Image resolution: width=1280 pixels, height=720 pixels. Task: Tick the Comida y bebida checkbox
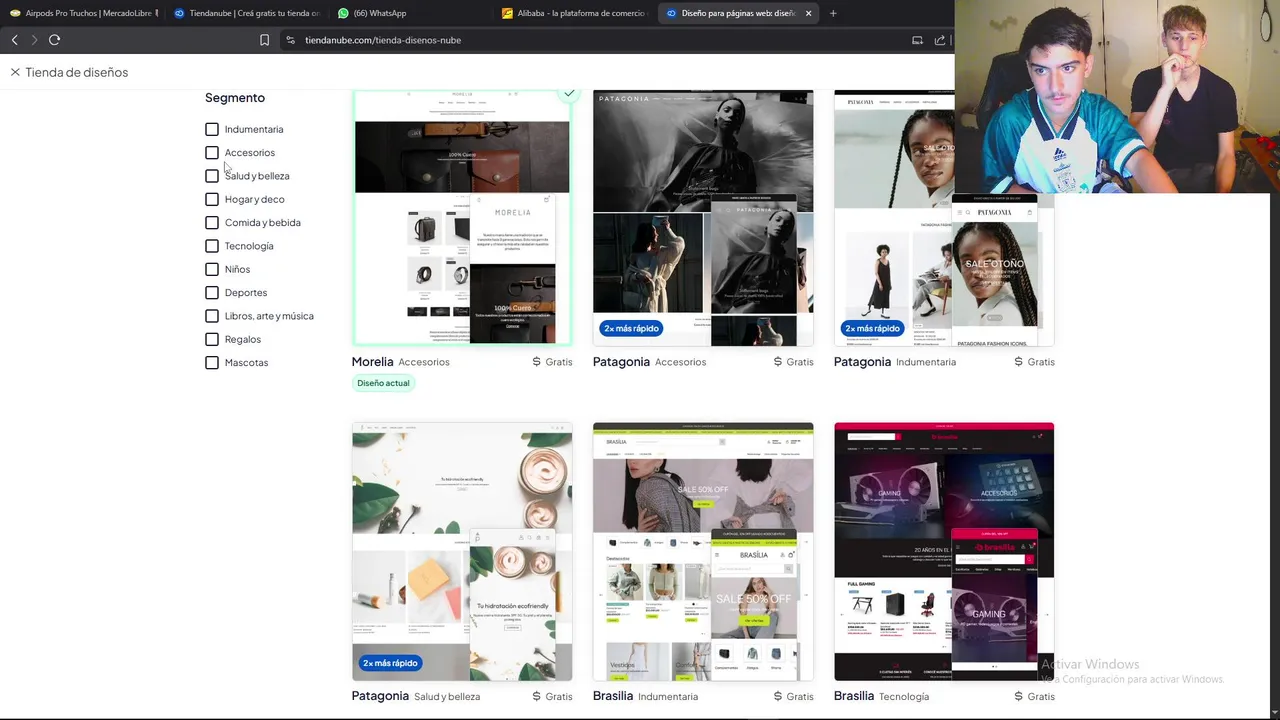[212, 223]
